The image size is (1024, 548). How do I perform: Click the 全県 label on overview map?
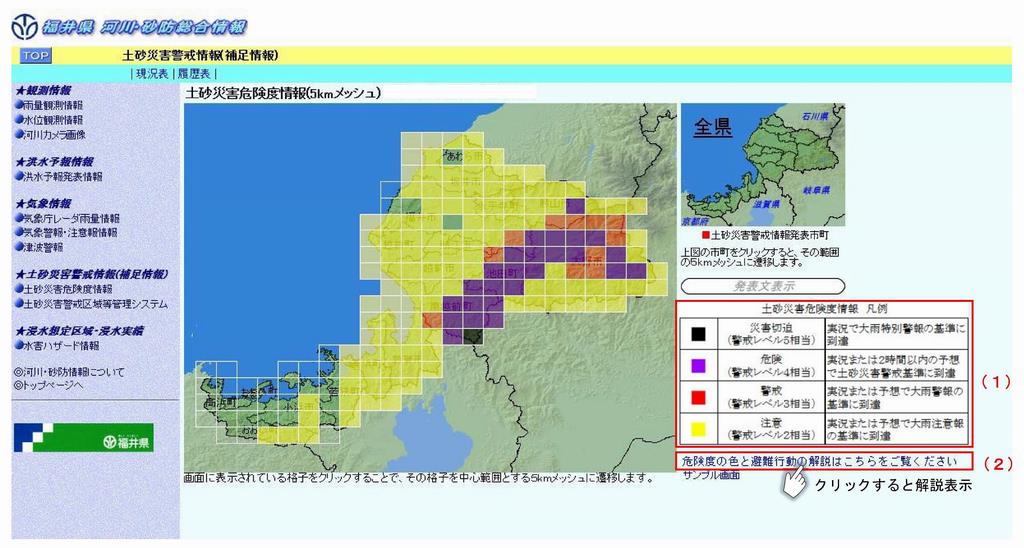pyautogui.click(x=712, y=125)
